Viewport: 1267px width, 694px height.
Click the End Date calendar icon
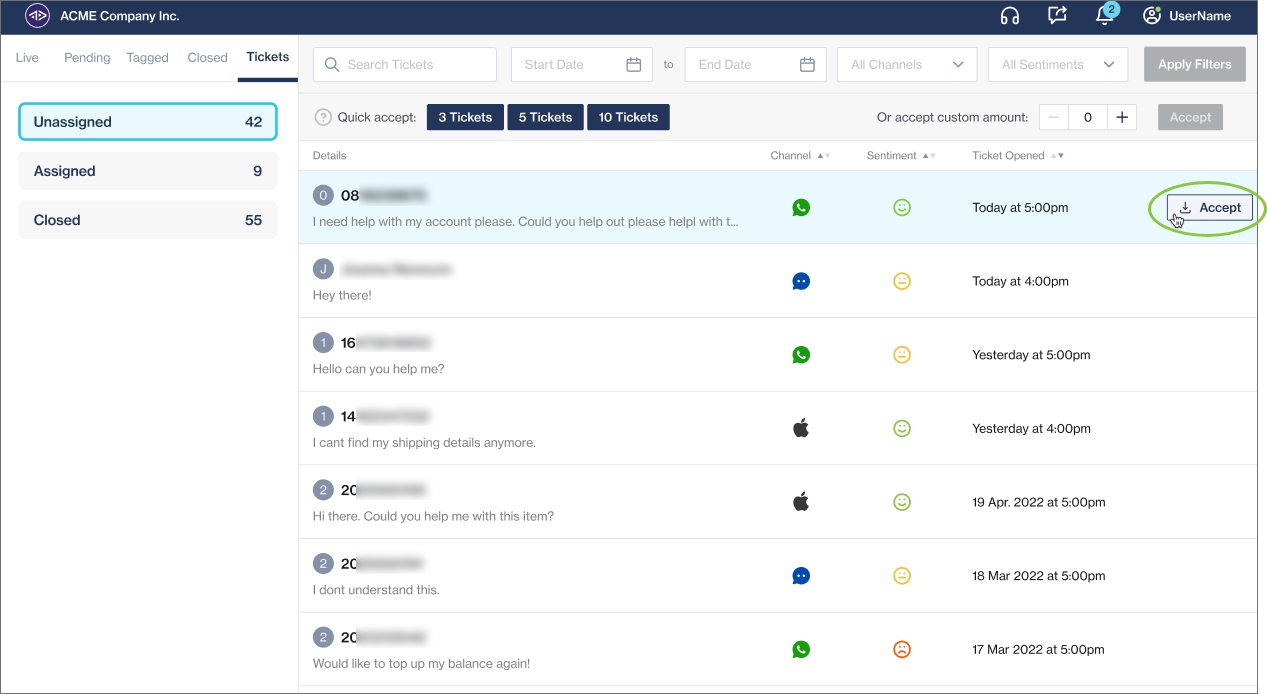pos(807,65)
